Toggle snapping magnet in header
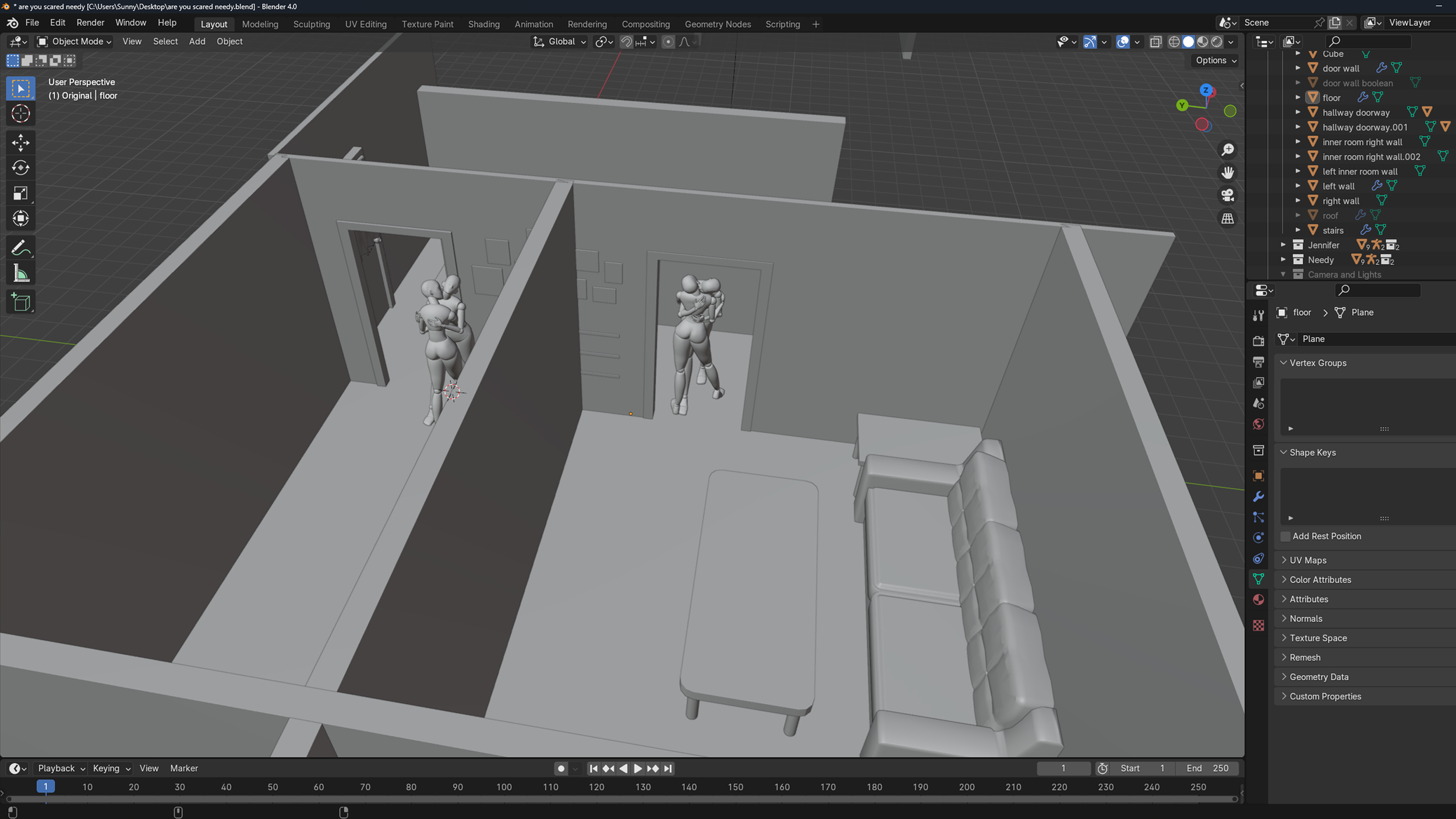This screenshot has width=1456, height=819. (626, 41)
